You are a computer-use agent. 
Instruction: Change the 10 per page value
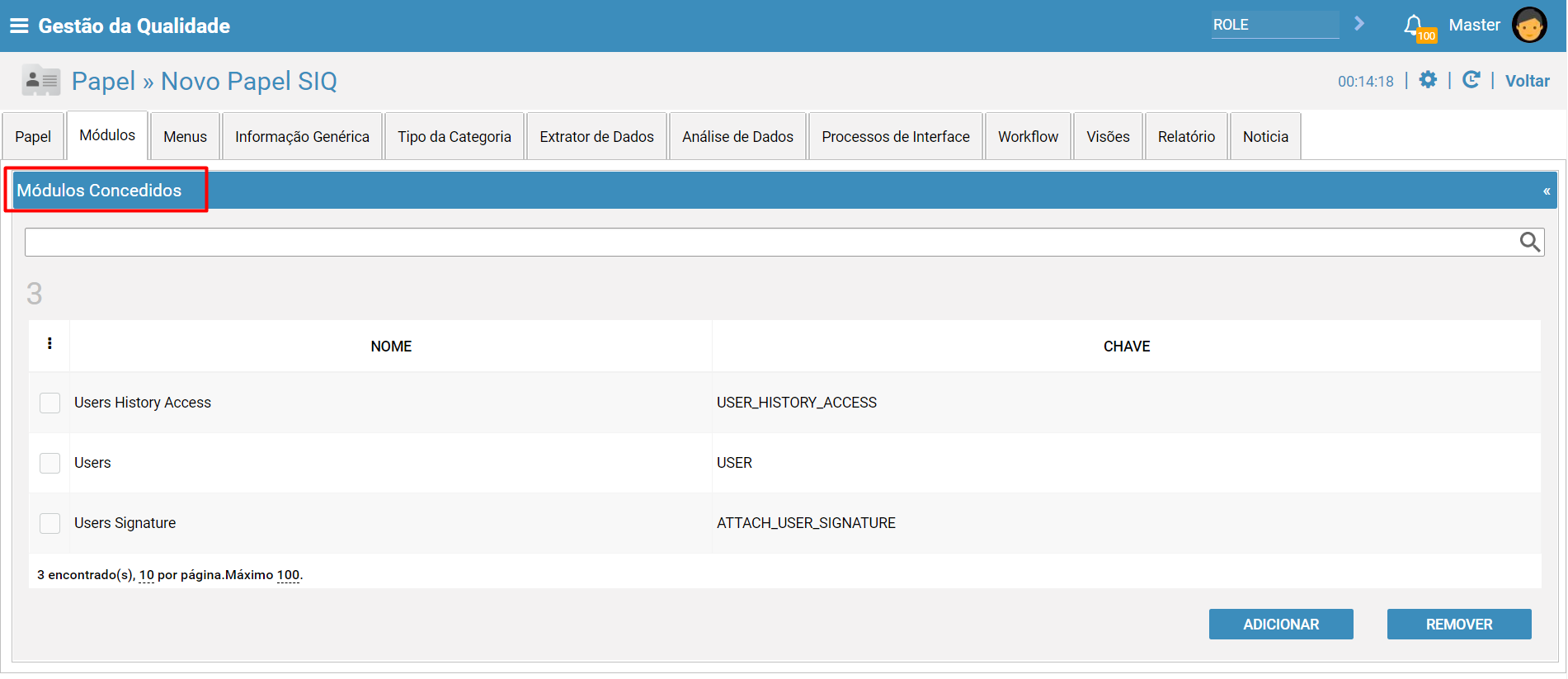(x=147, y=575)
